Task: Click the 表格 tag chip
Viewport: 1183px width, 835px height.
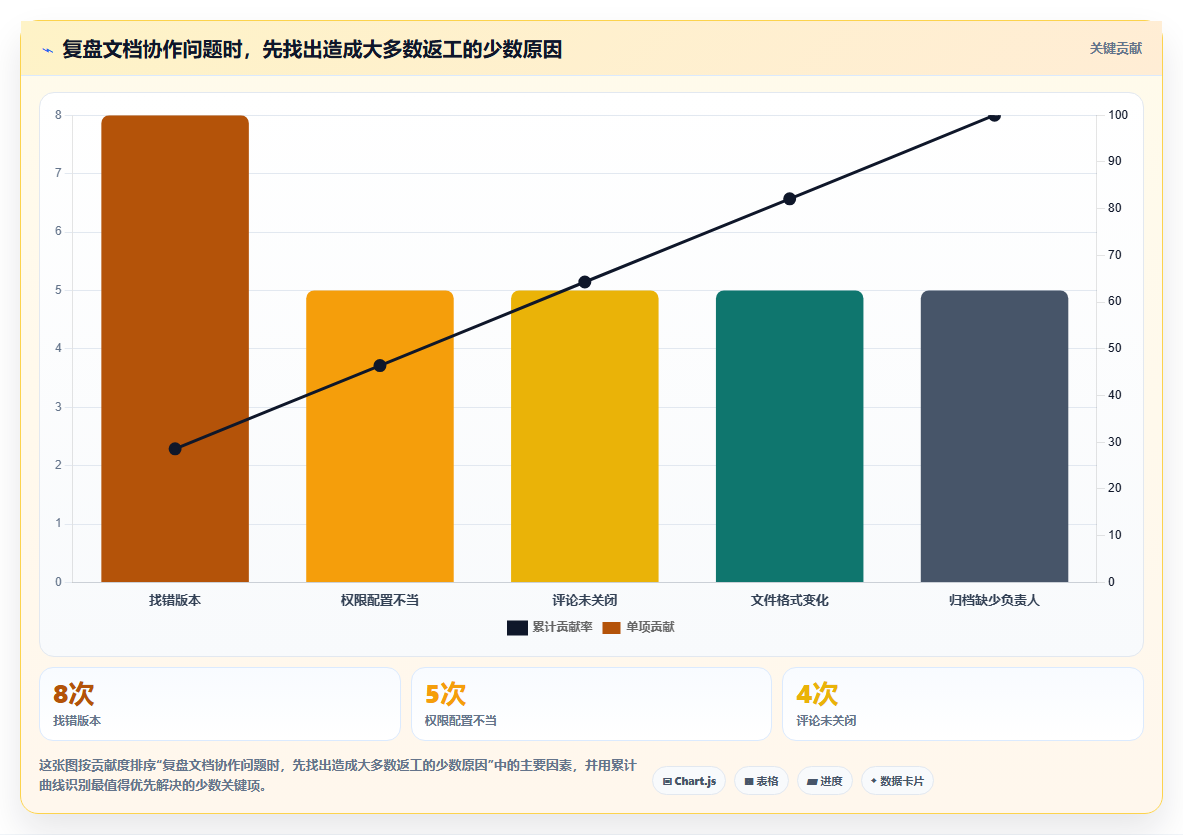Action: 761,781
